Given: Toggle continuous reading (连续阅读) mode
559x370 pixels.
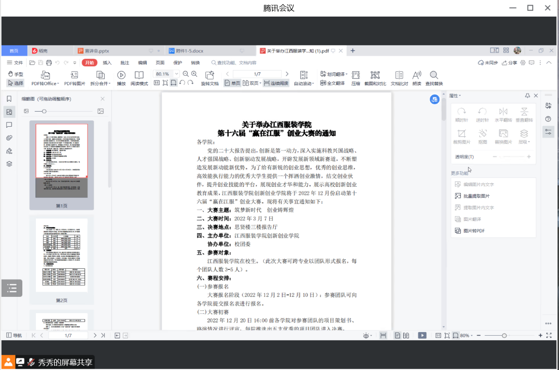Looking at the screenshot, I should tap(276, 83).
